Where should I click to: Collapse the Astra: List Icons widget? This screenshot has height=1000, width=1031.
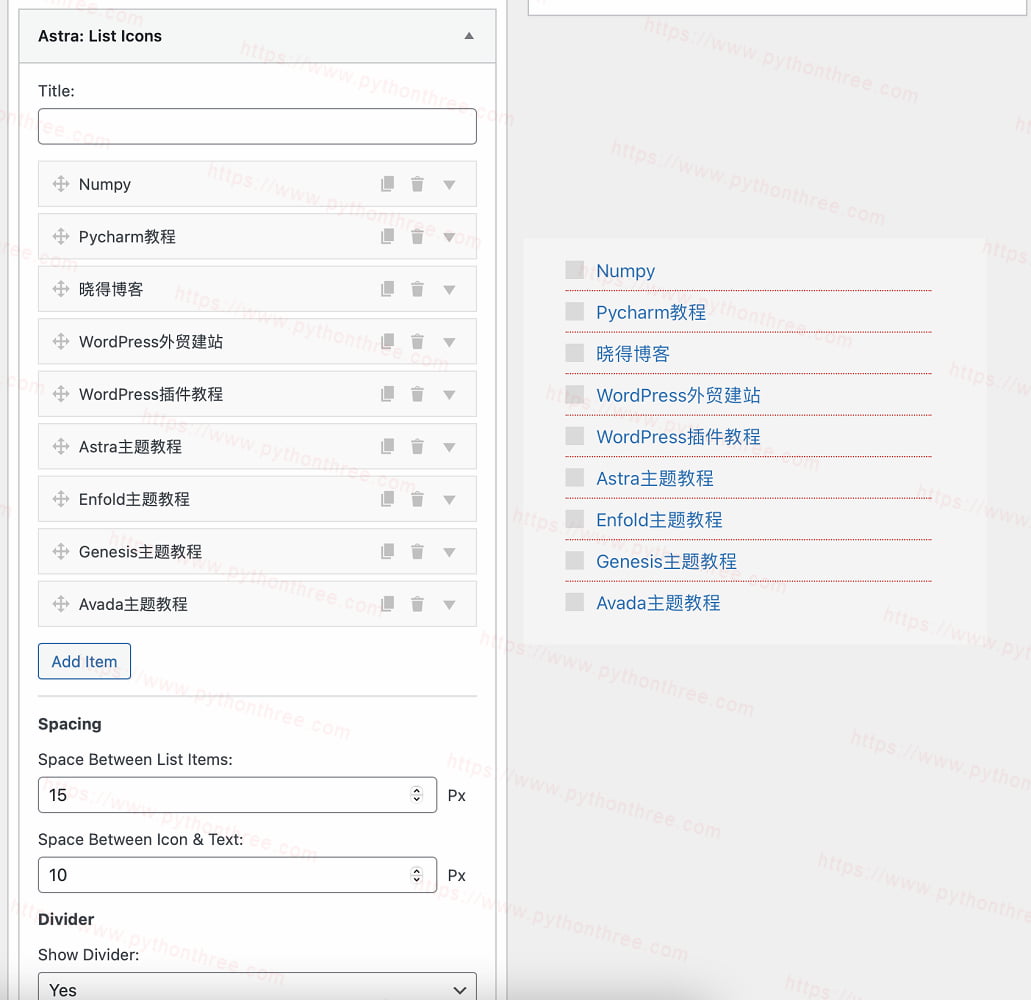469,36
